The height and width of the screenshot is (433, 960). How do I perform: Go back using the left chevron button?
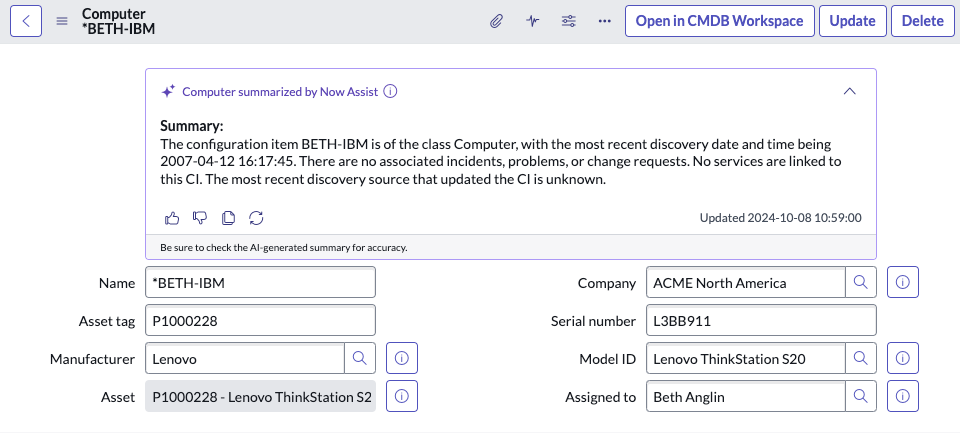click(x=26, y=21)
